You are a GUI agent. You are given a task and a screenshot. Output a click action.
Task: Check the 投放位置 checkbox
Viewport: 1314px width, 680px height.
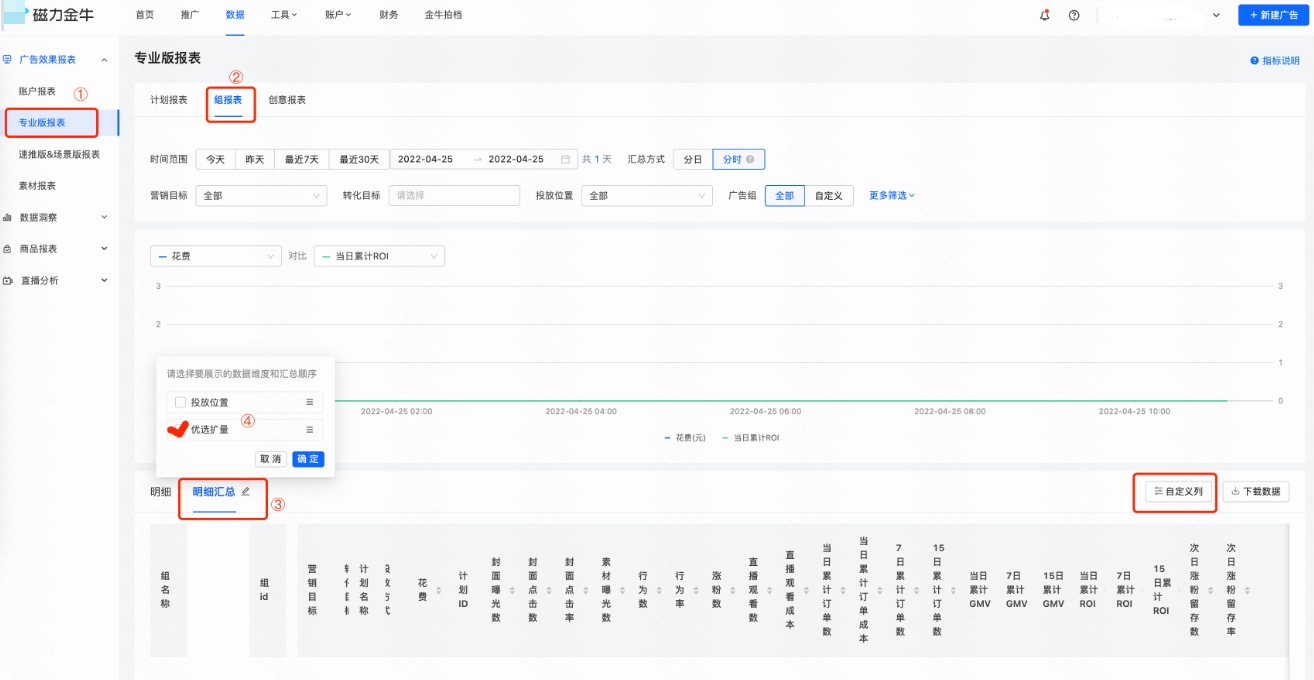[x=180, y=402]
